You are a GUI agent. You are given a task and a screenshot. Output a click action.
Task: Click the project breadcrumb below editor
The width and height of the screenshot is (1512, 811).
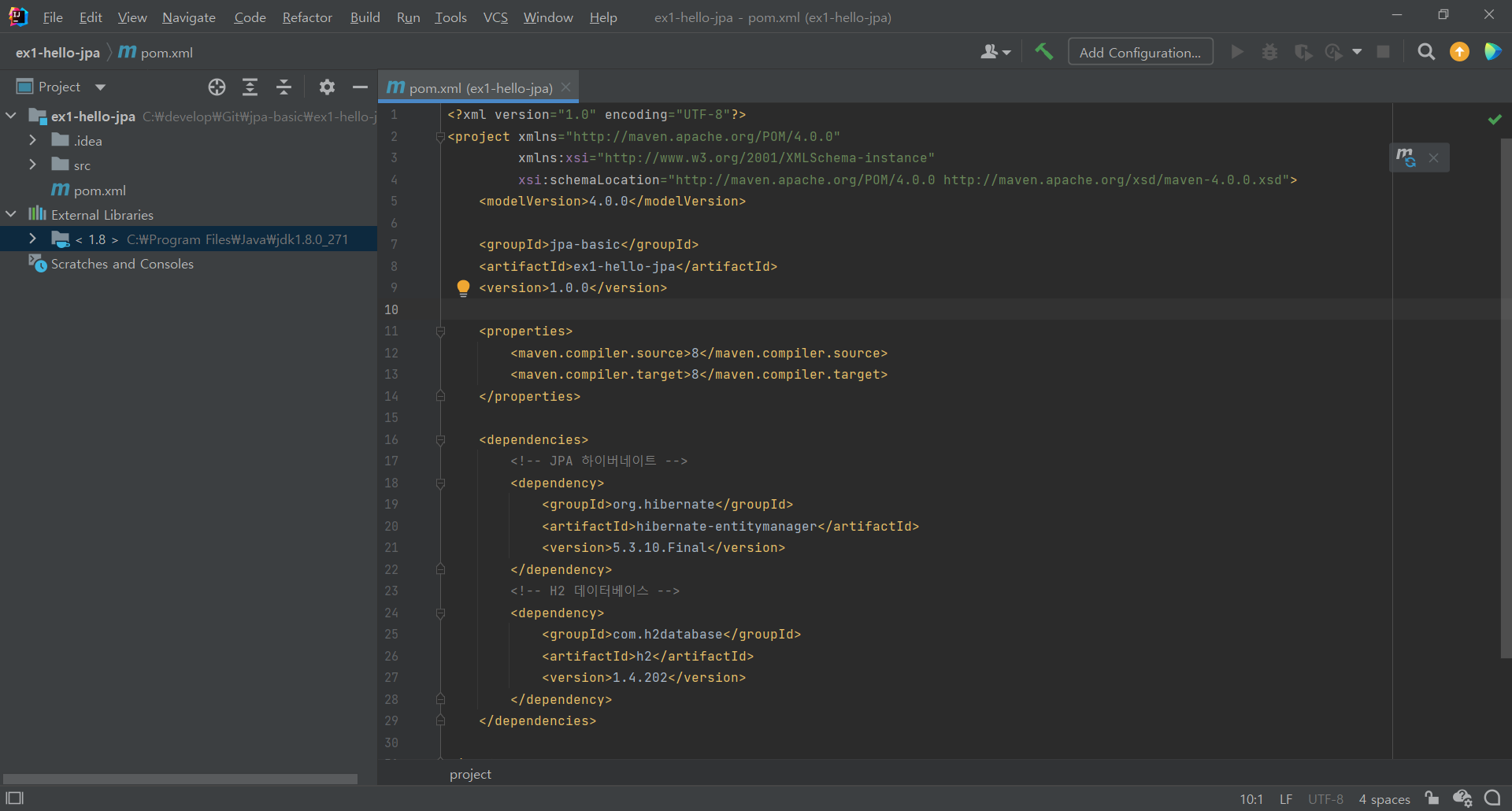point(470,774)
